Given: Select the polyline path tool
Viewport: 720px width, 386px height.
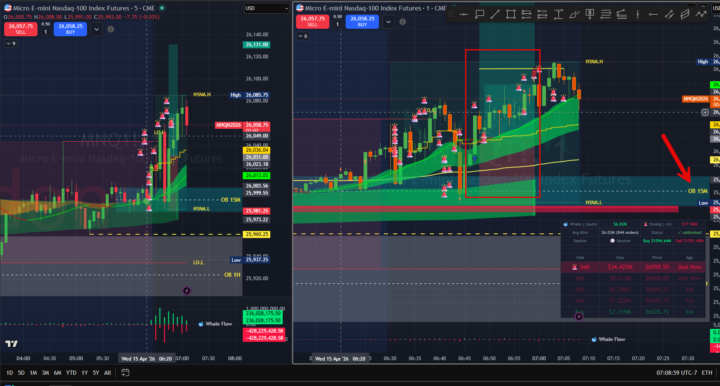Looking at the screenshot, I should click(x=701, y=15).
